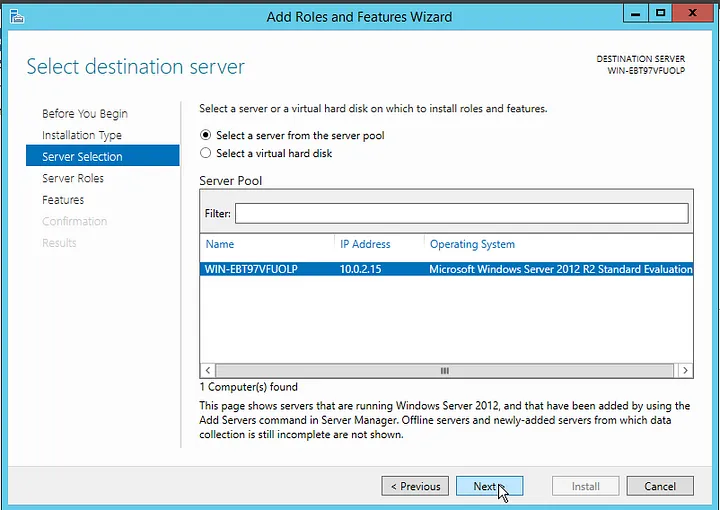Click the destination server name WIN-EBT97VFUOLP header text
The height and width of the screenshot is (510, 720).
(646, 71)
